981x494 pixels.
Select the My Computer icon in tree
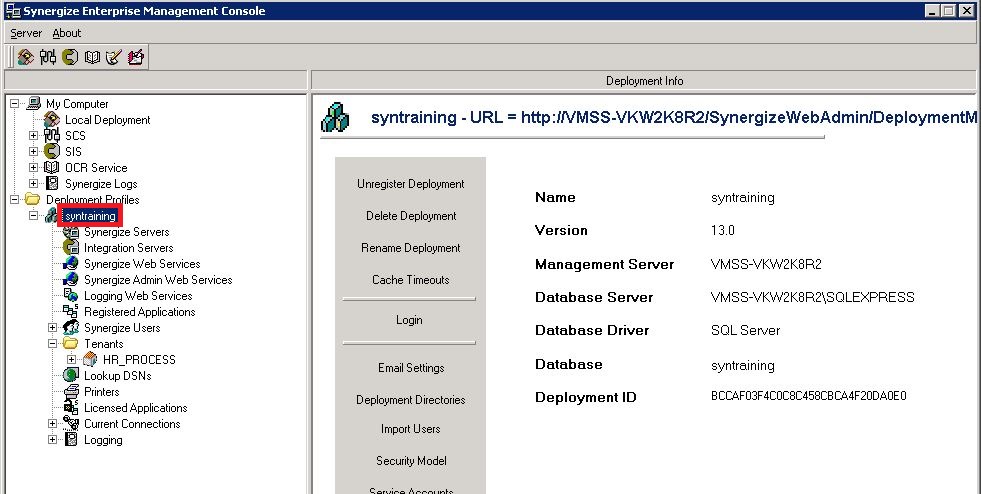tap(33, 104)
